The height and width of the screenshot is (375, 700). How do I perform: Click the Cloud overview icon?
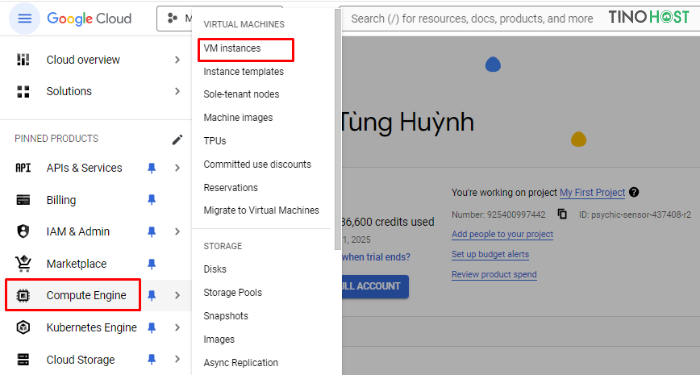[23, 59]
